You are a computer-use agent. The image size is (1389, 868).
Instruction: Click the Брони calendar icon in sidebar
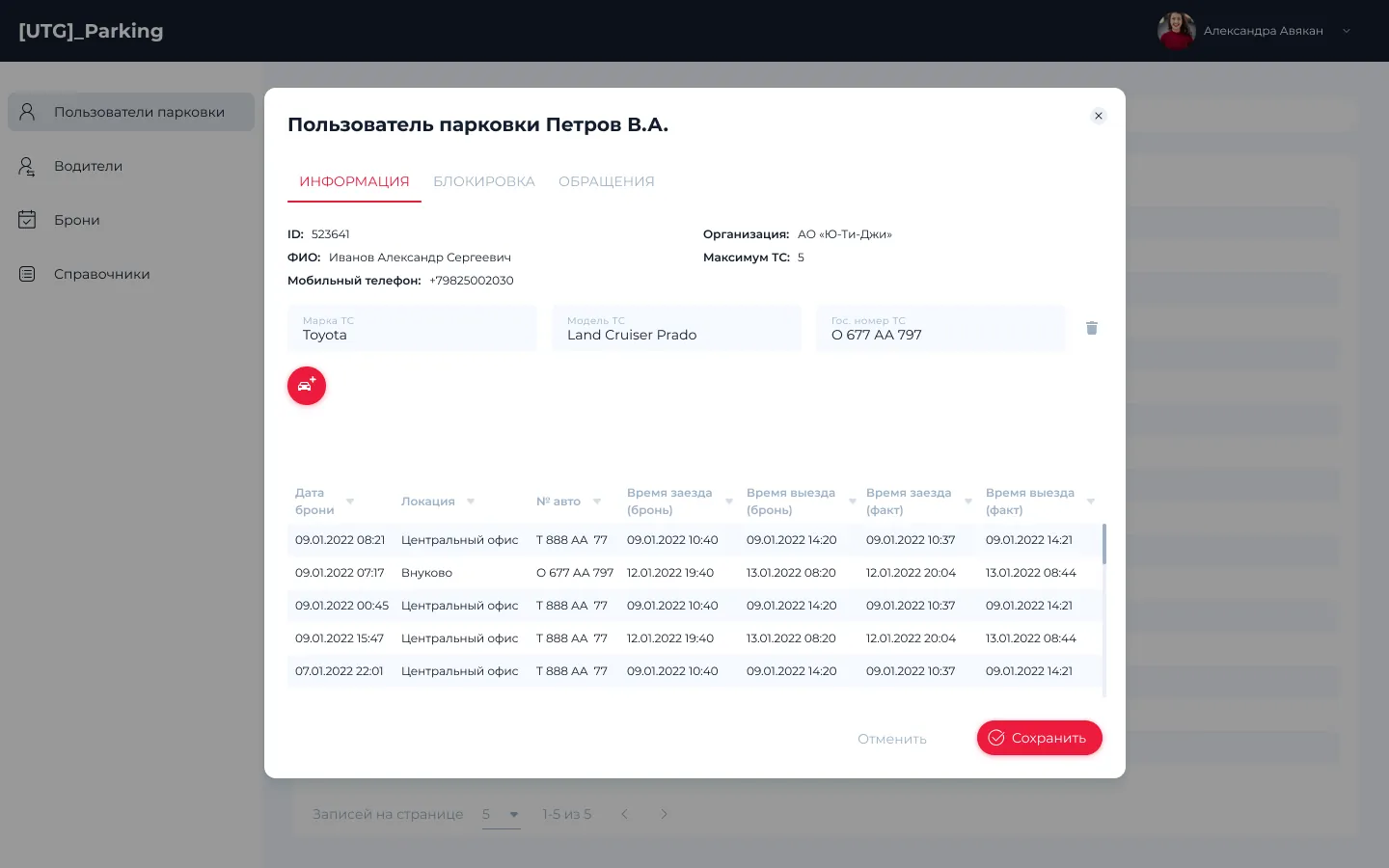pyautogui.click(x=27, y=220)
